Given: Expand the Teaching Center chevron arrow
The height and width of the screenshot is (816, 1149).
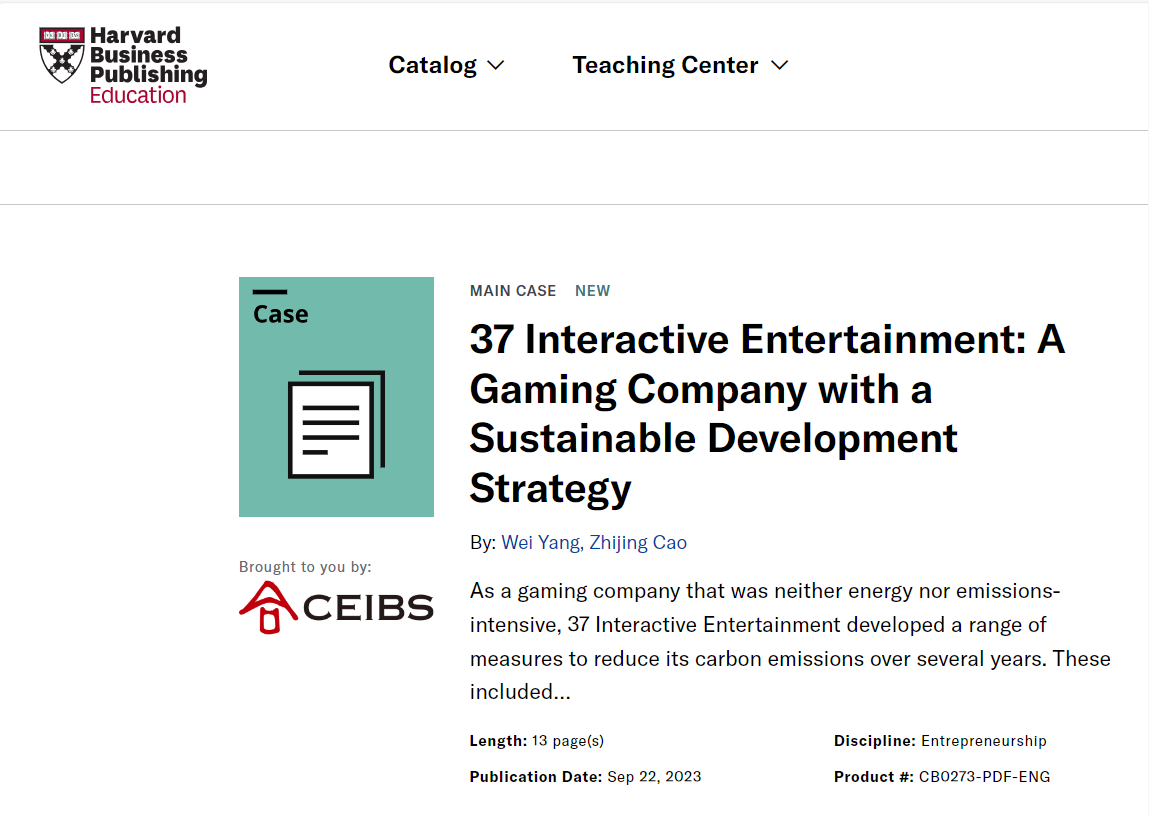Looking at the screenshot, I should (780, 66).
